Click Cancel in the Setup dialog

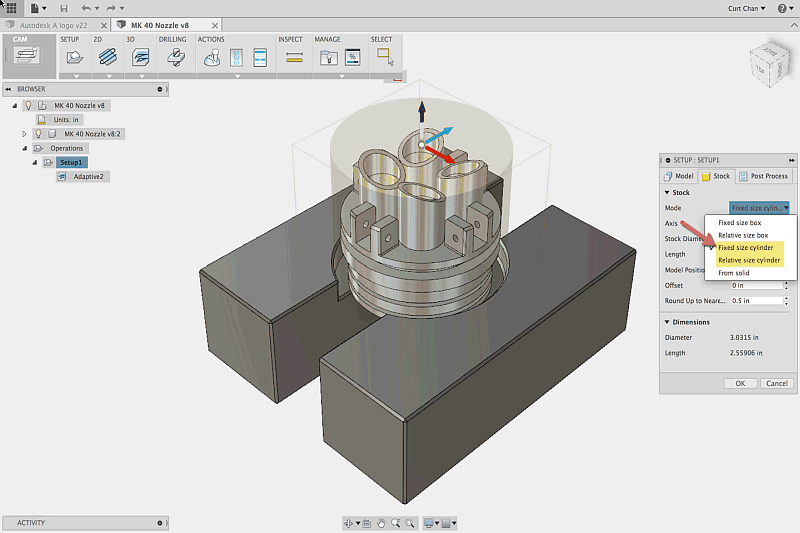[777, 384]
